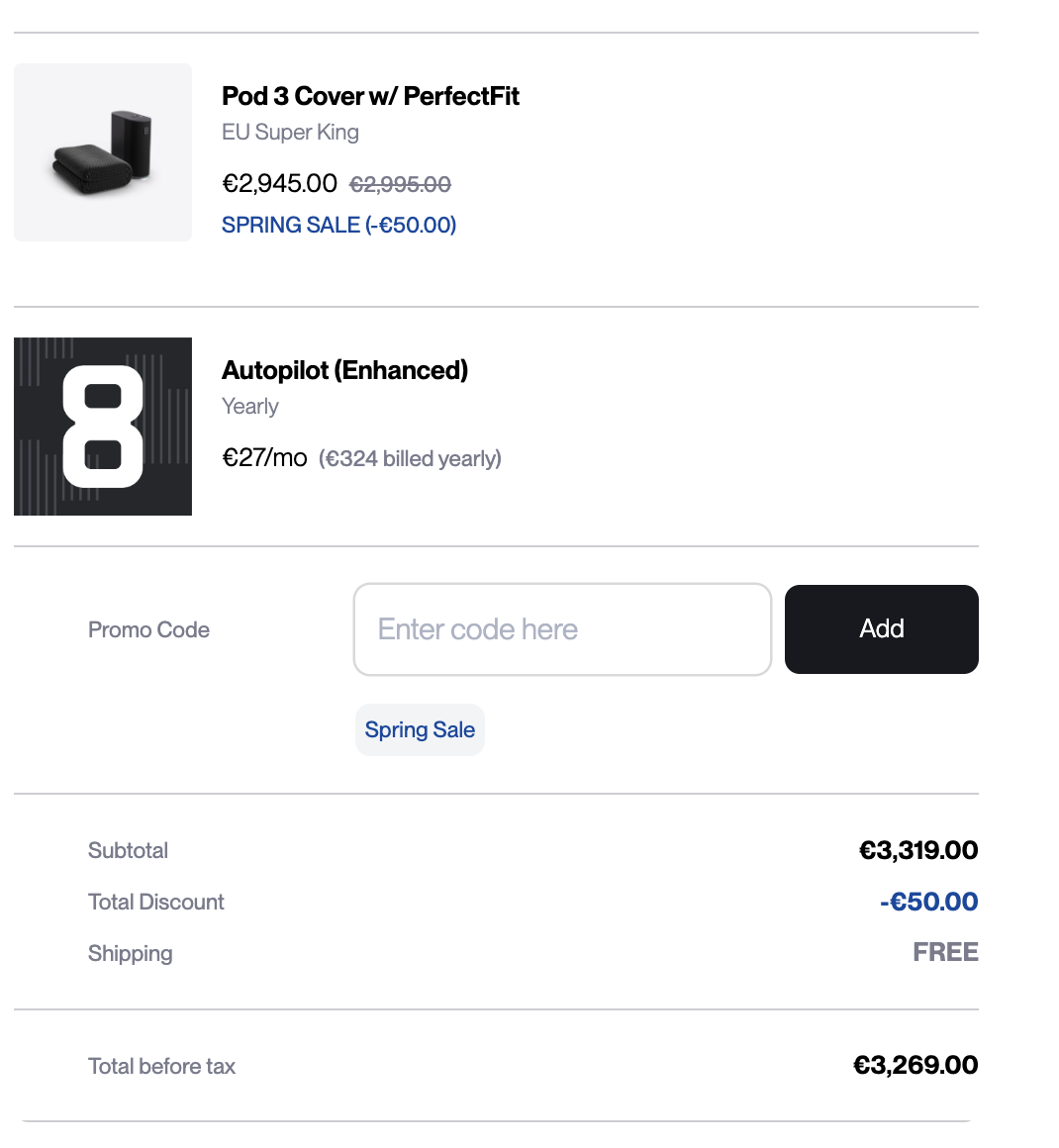Screen dimensions: 1059x1148
Task: Click the Yearly billing plan label
Action: 250,407
